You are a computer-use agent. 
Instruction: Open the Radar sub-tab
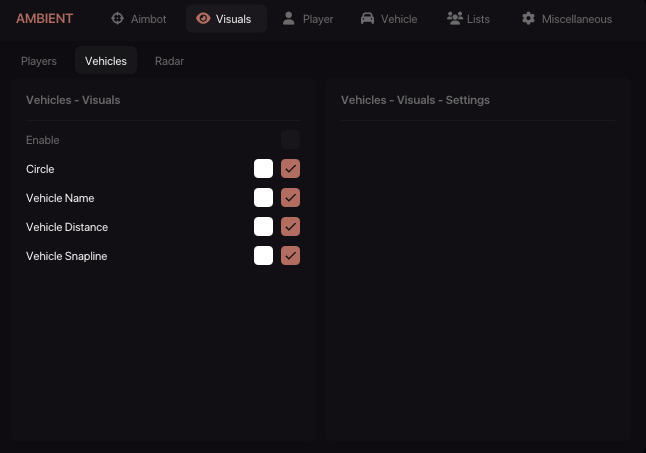pyautogui.click(x=169, y=61)
